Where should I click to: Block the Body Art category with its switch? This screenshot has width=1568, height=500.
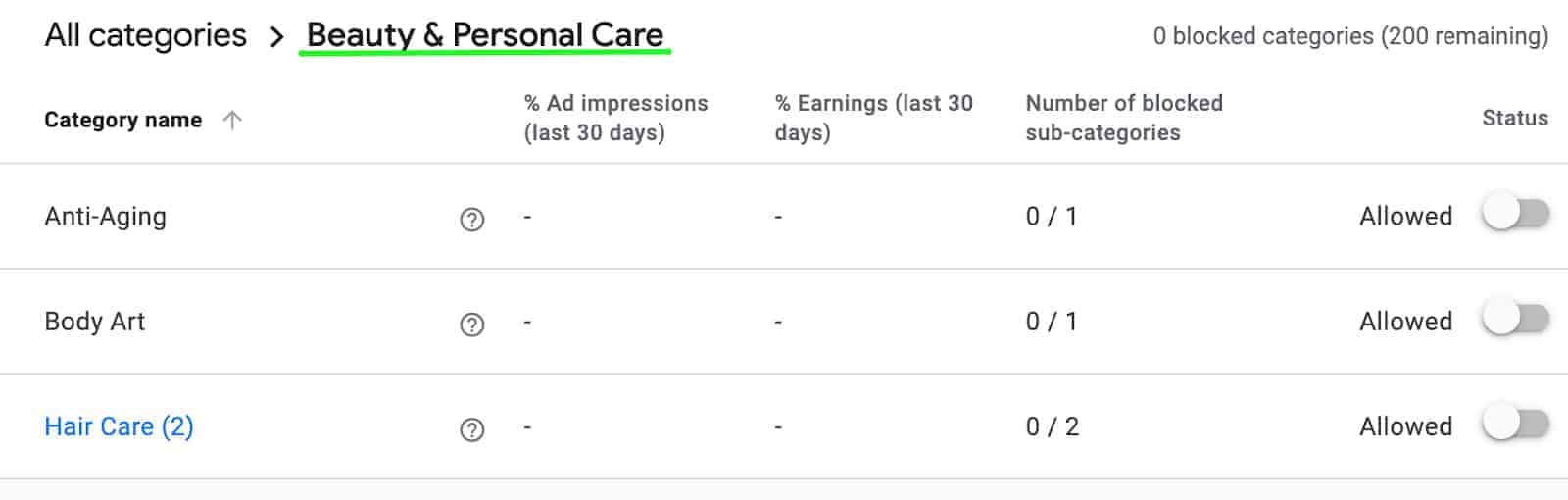point(1515,319)
